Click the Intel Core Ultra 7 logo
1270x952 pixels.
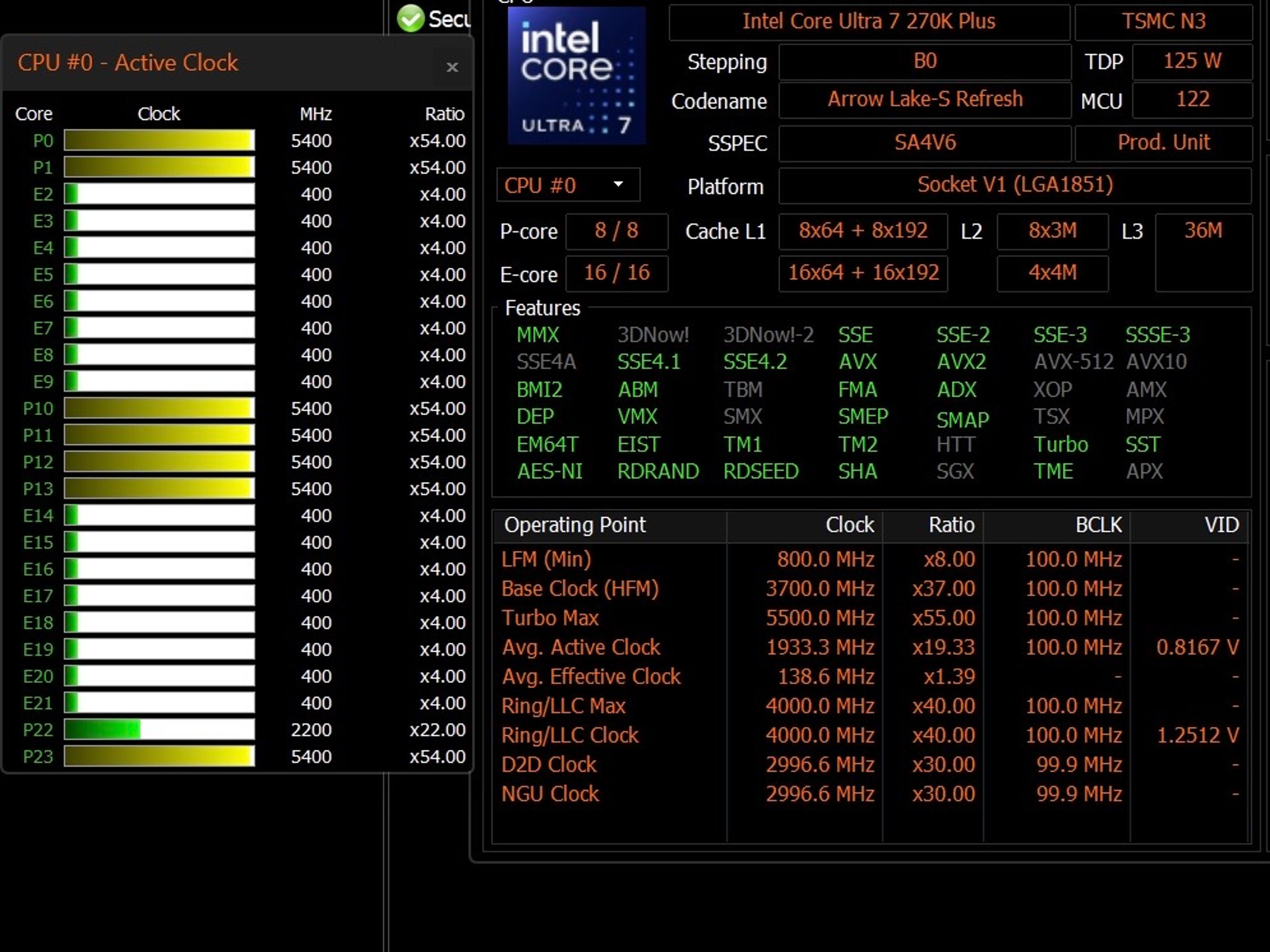pos(577,76)
